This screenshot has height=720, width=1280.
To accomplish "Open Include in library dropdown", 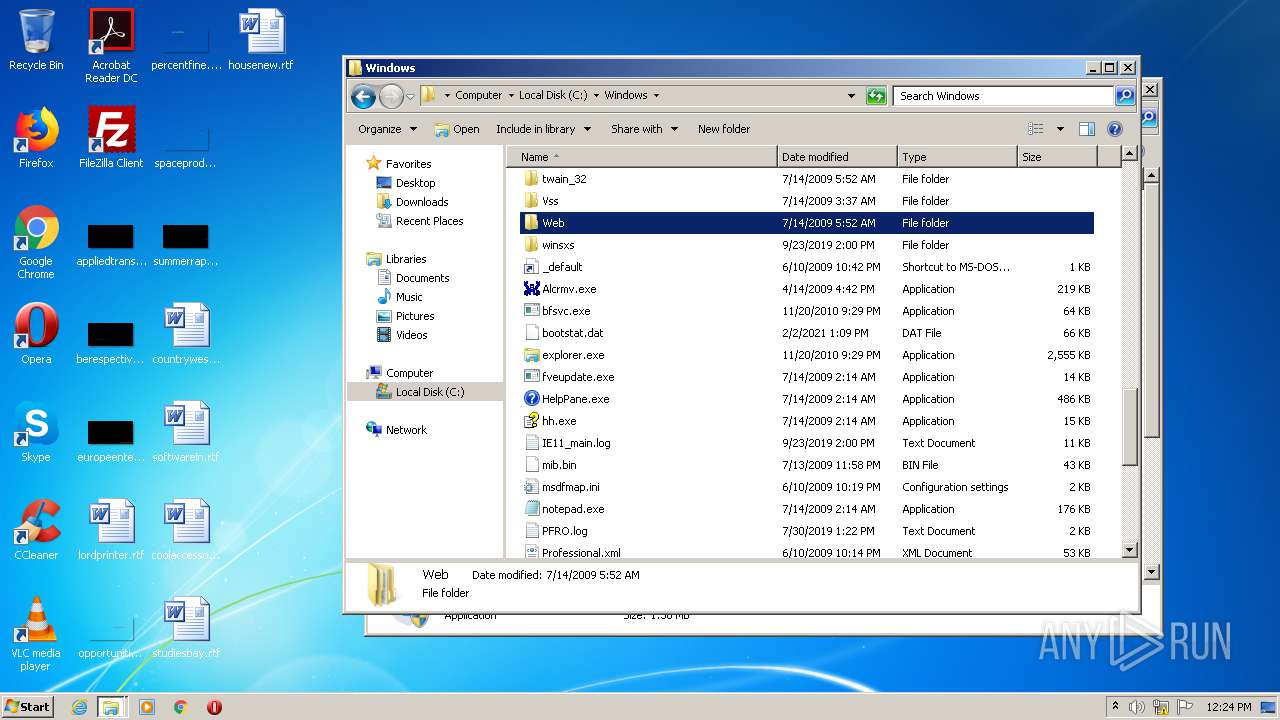I will pos(543,129).
